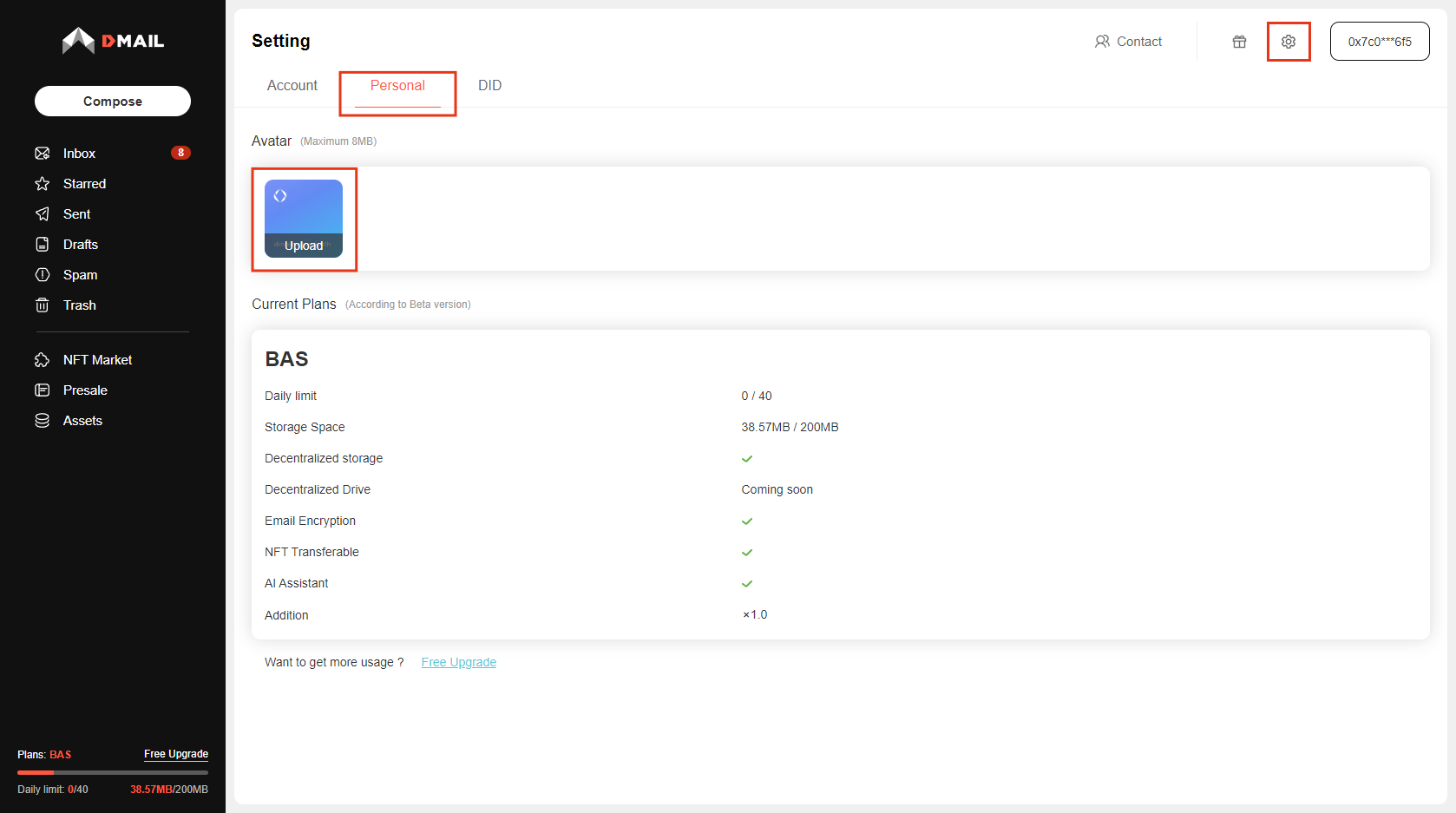Click the Coming soon text
Screen dimensions: 1456x813
click(x=777, y=489)
